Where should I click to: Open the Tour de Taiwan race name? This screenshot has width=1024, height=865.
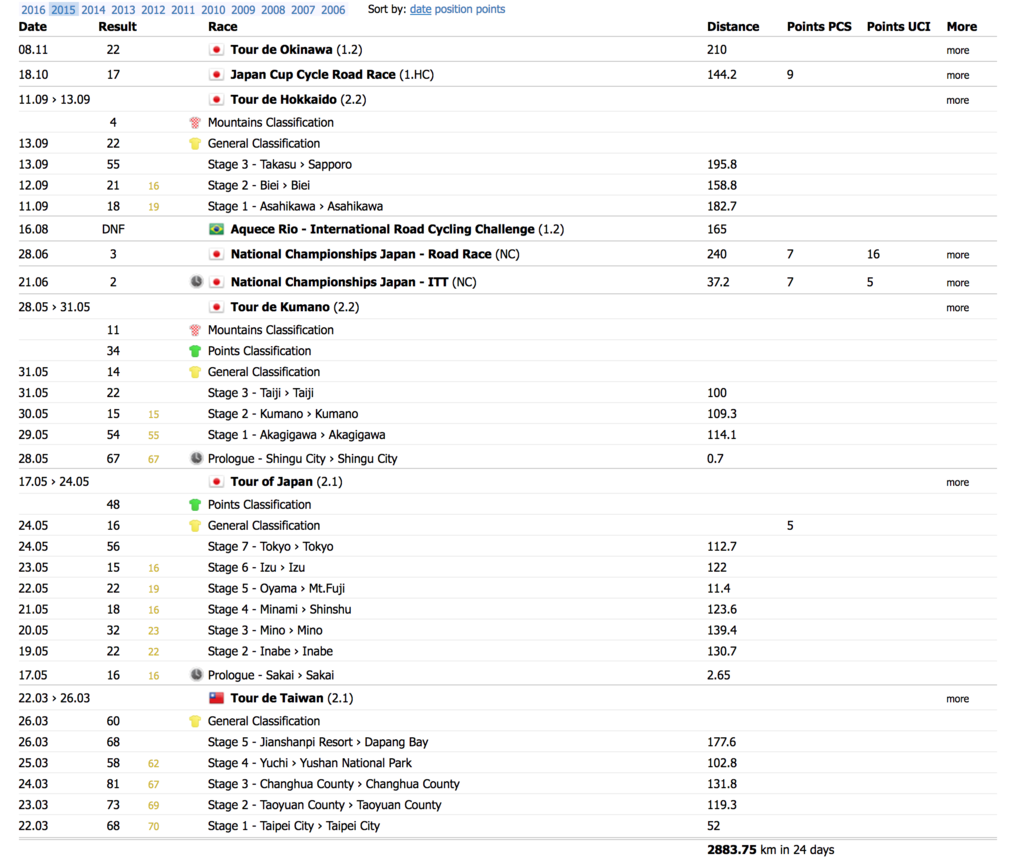point(277,698)
